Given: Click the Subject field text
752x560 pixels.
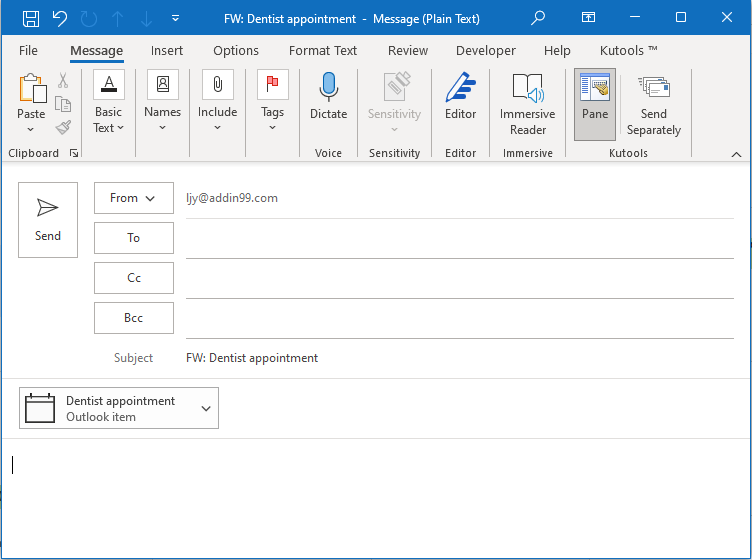Looking at the screenshot, I should (252, 358).
